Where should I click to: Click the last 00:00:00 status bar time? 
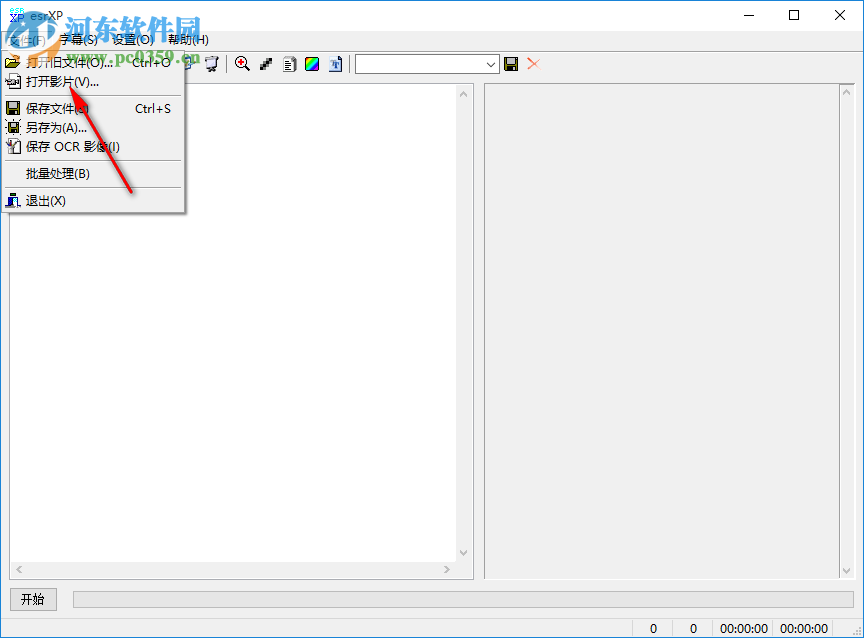coord(803,629)
